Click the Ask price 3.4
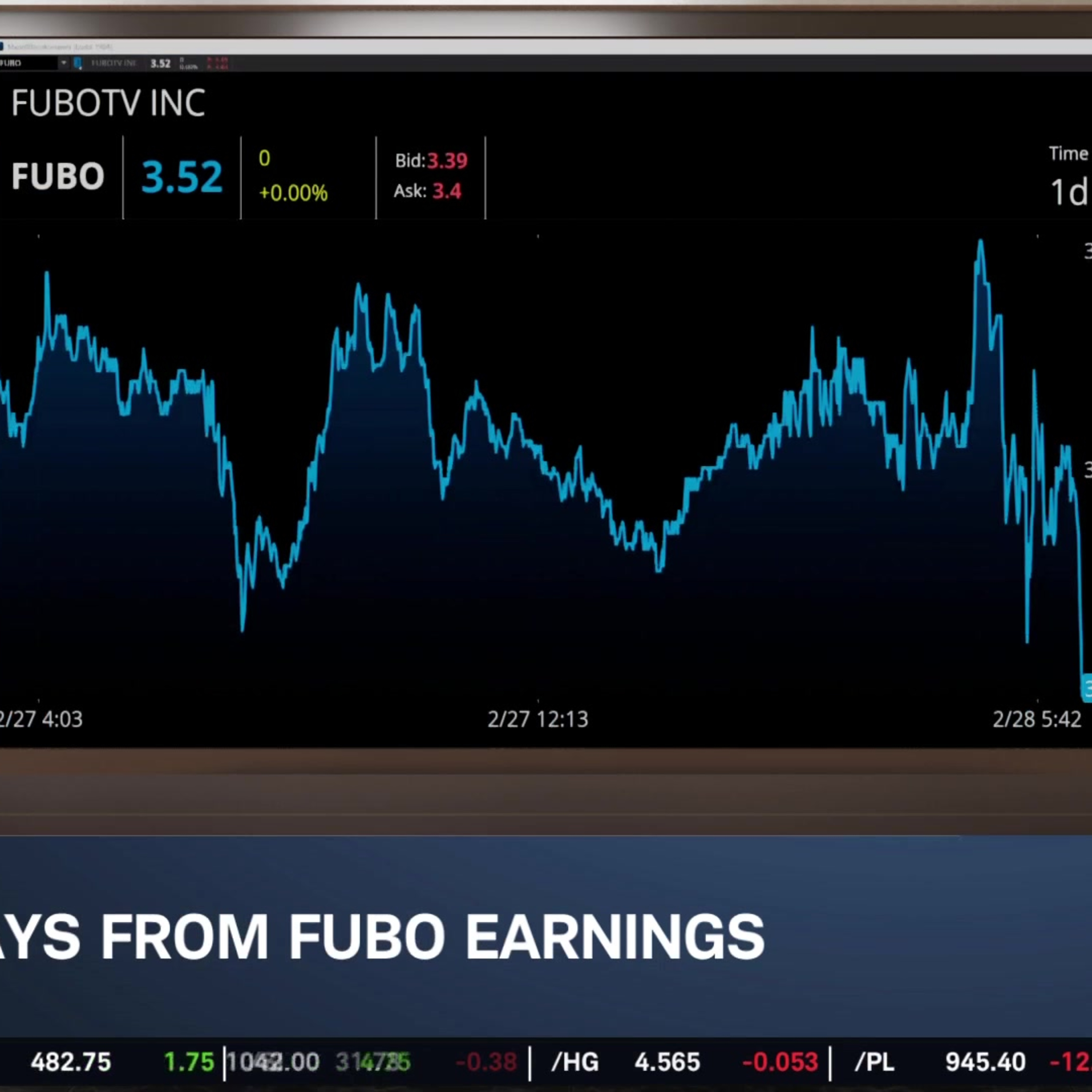Image resolution: width=1092 pixels, height=1092 pixels. tap(447, 191)
